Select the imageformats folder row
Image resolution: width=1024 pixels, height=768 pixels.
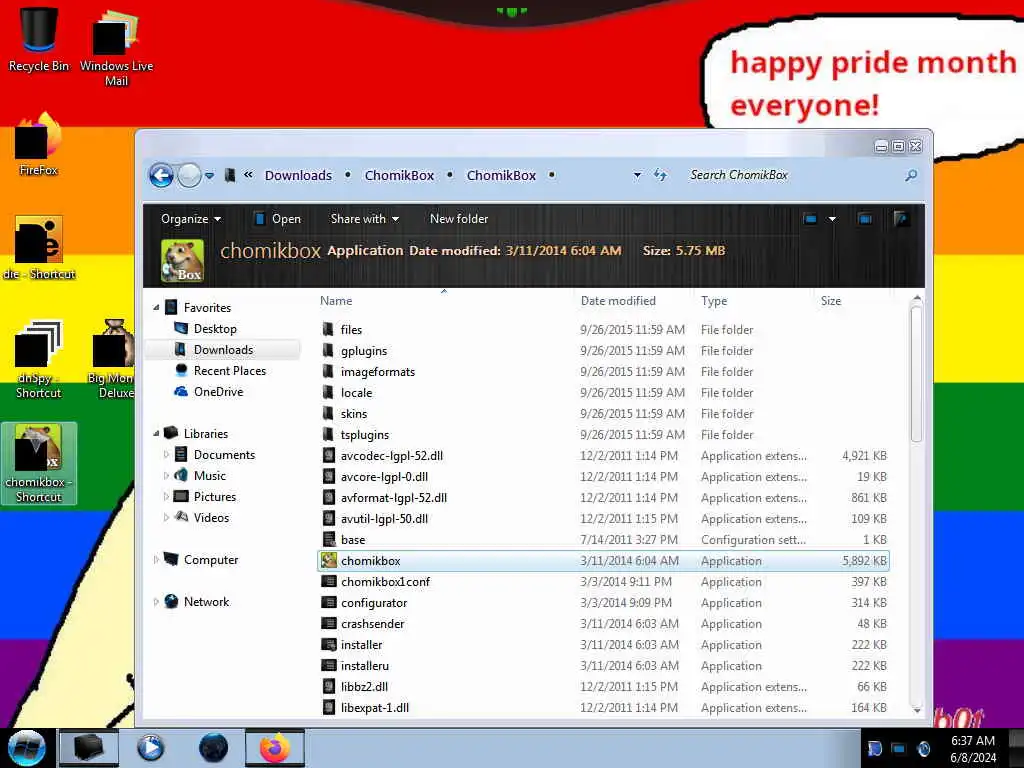(603, 372)
